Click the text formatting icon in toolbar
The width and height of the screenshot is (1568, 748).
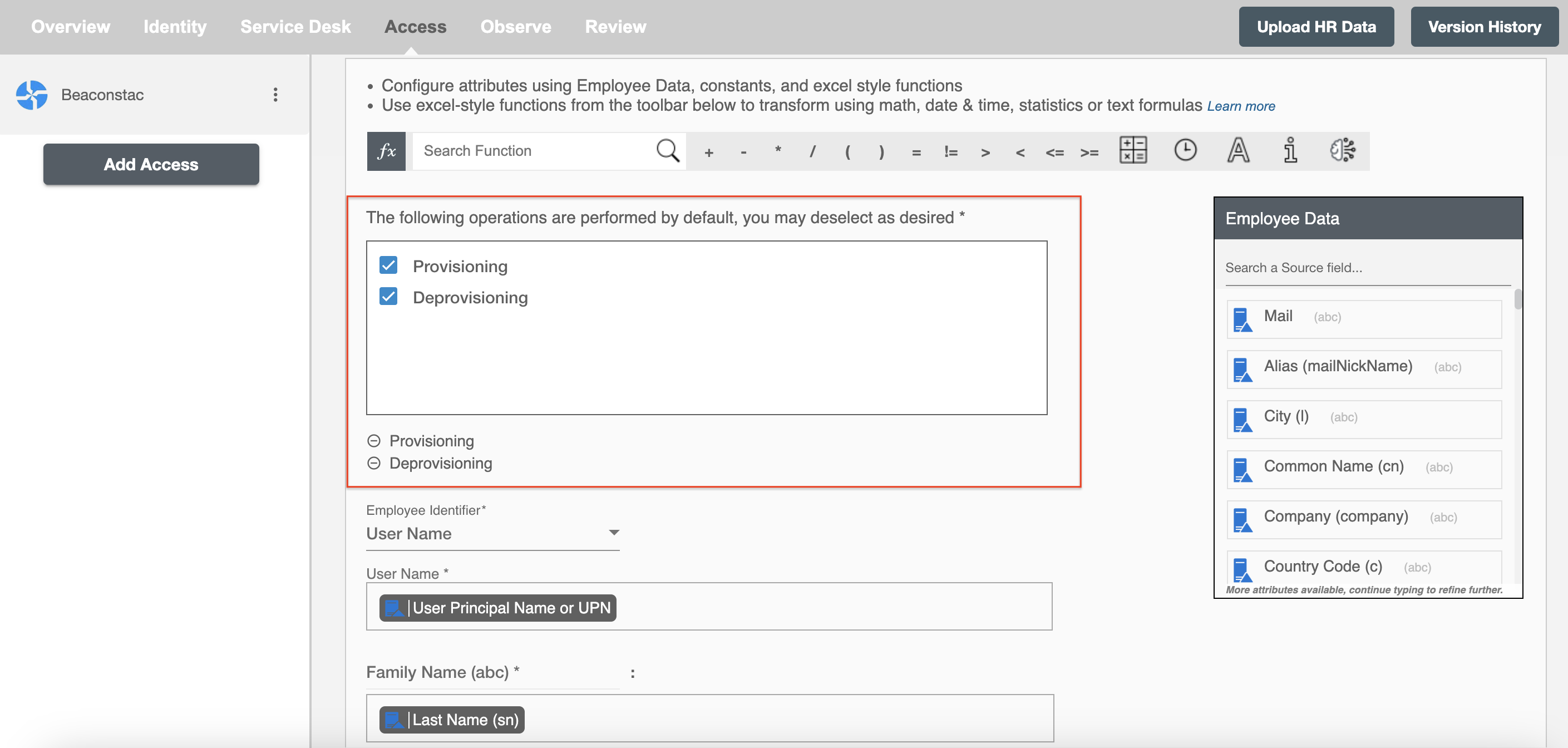[1238, 150]
